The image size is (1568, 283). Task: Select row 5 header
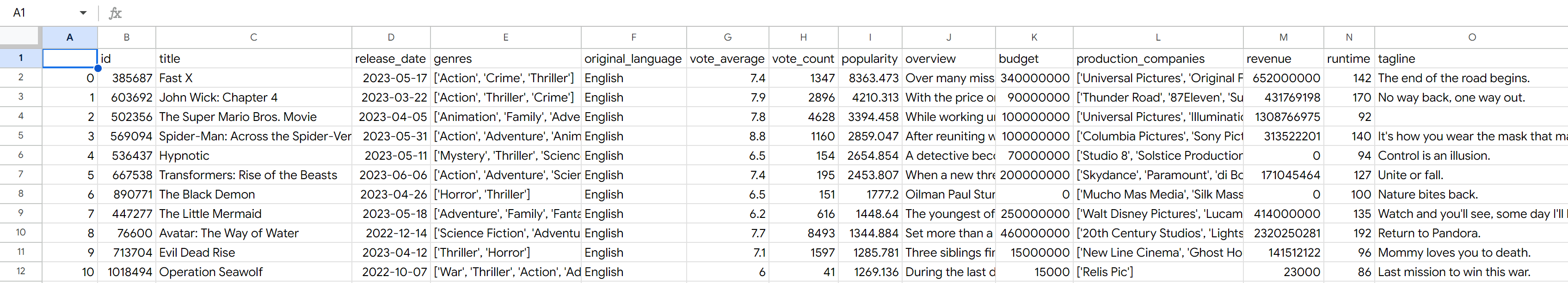point(21,136)
